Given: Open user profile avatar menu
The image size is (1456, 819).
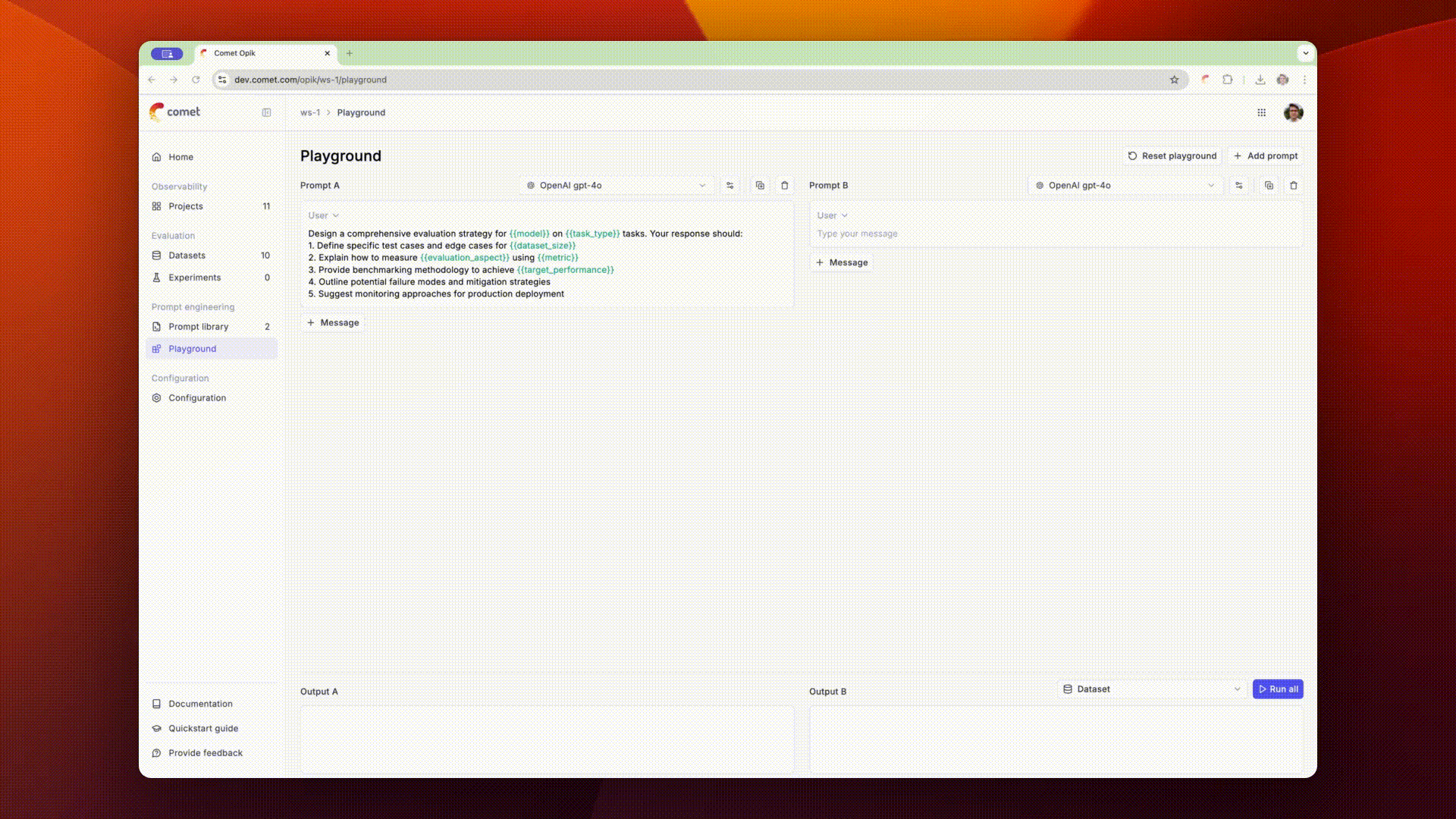Looking at the screenshot, I should [x=1293, y=112].
